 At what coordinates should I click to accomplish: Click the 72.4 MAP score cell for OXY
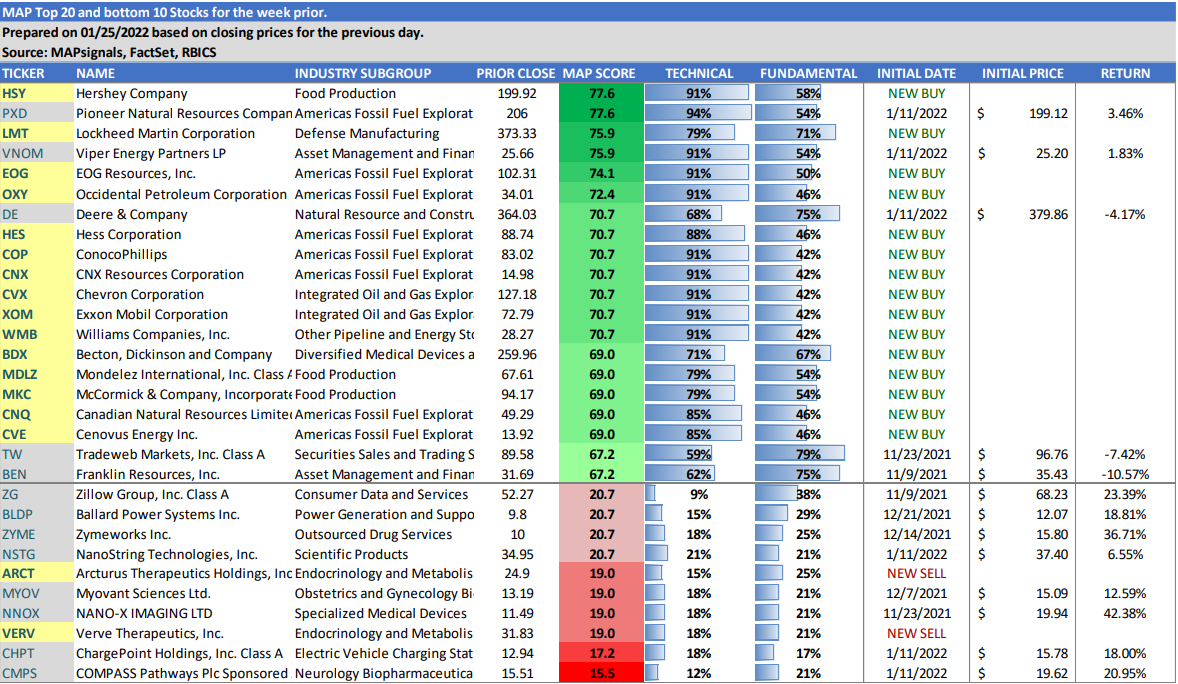(601, 194)
